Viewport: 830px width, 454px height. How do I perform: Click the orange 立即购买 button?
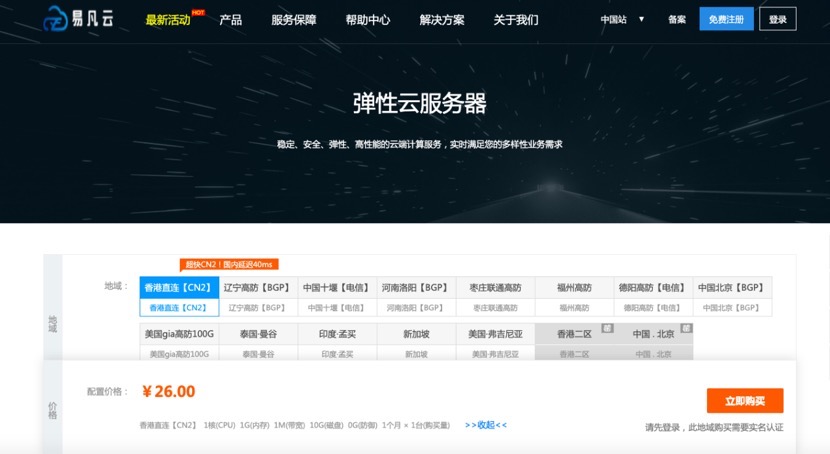point(744,400)
